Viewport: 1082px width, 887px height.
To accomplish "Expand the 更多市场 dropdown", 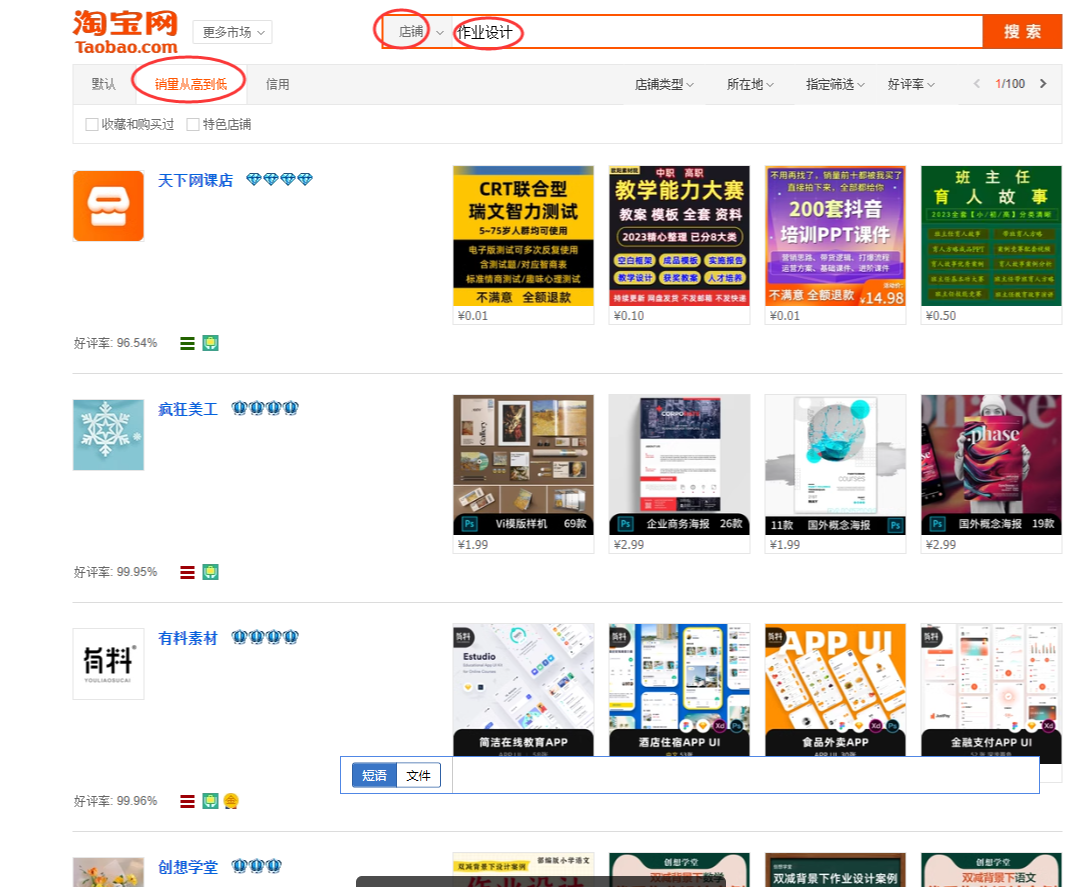I will [x=232, y=32].
